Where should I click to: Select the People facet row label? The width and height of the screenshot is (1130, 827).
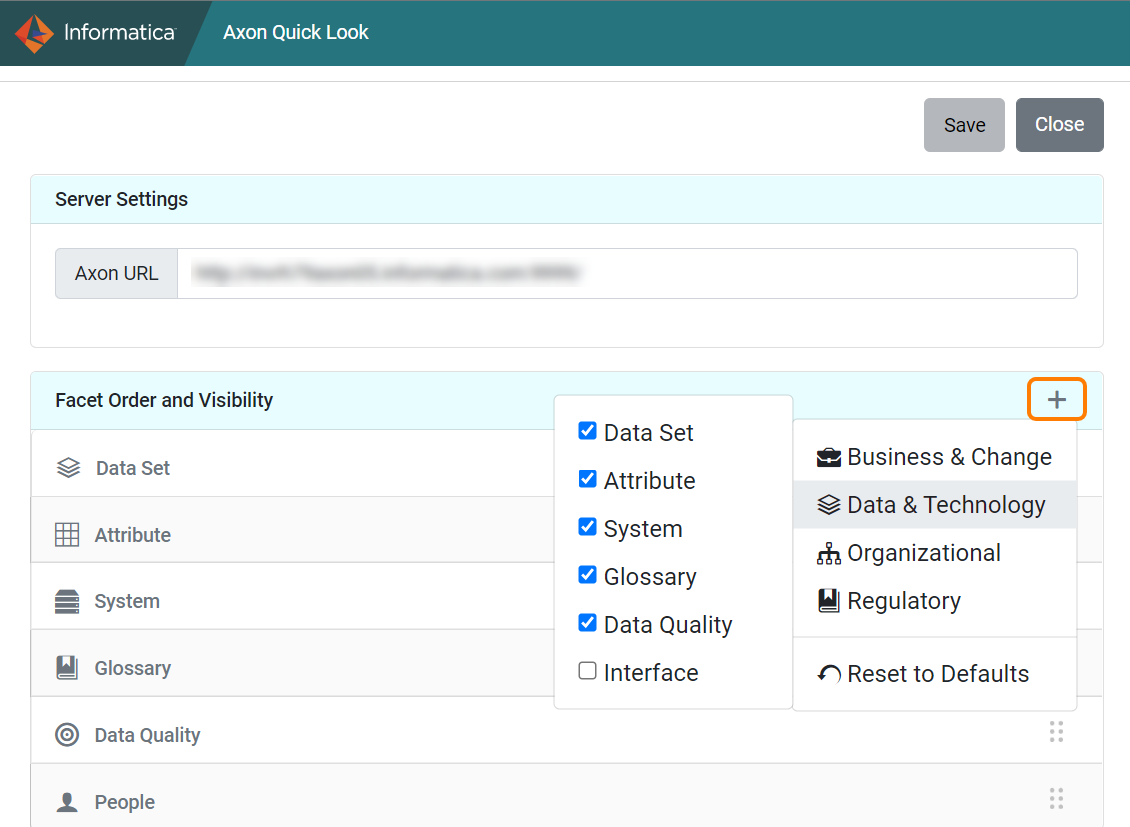[125, 803]
